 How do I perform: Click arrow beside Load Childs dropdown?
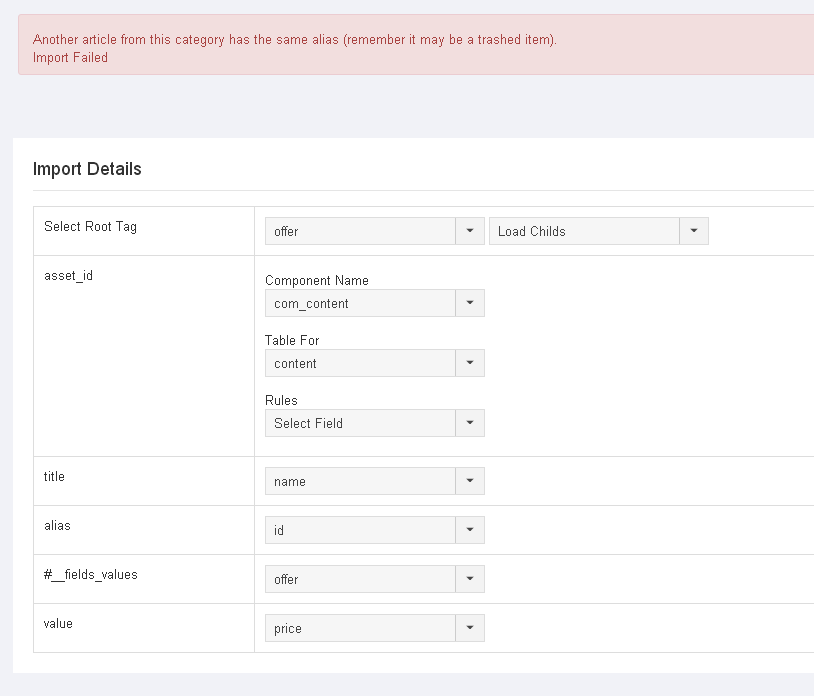point(694,231)
